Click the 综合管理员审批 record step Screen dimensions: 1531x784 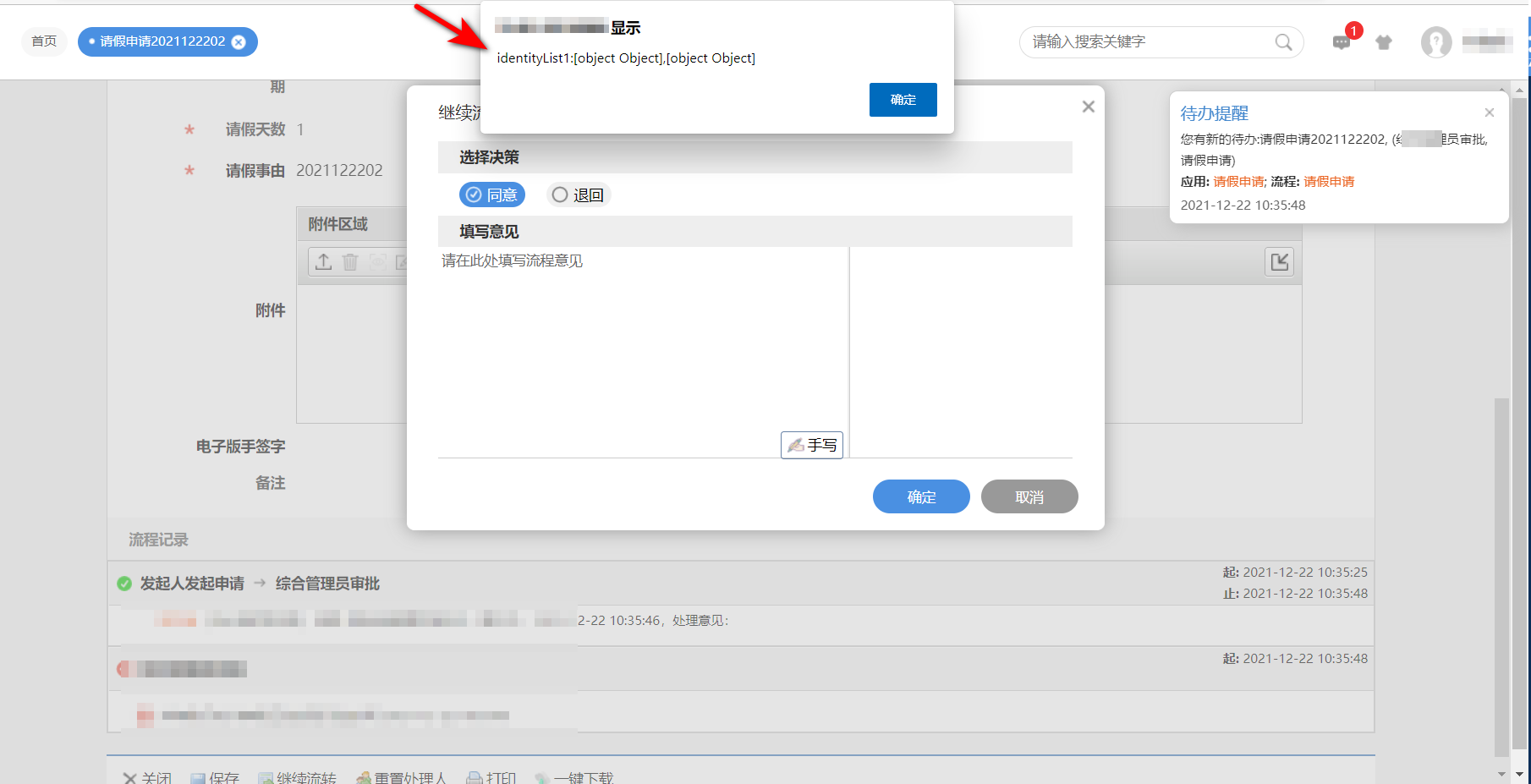tap(327, 584)
